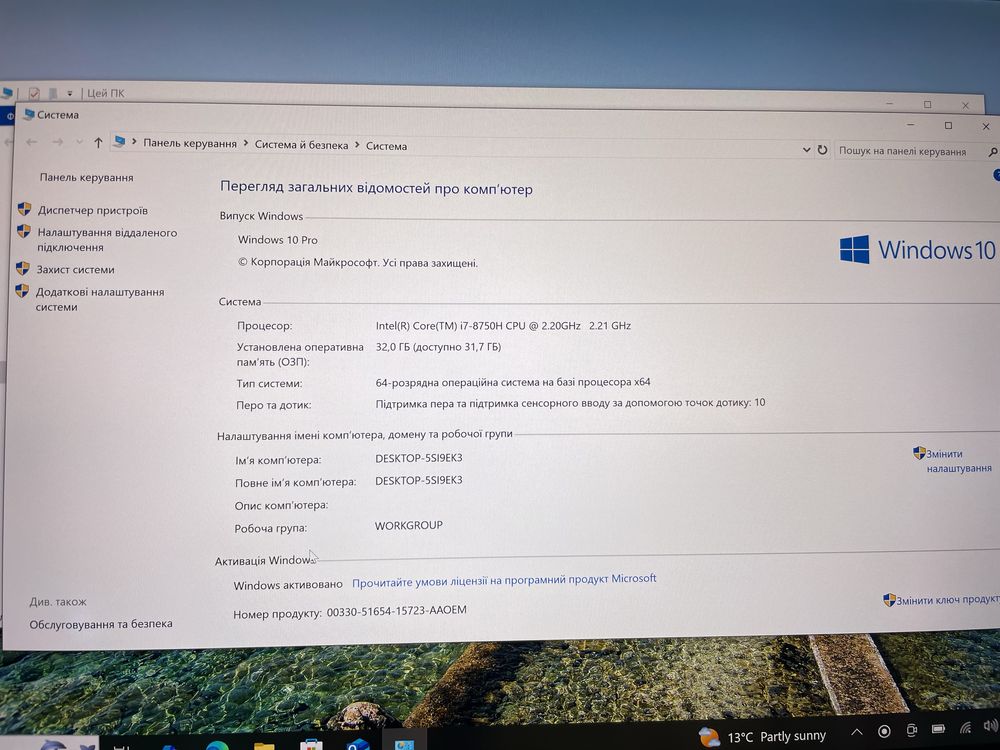The image size is (1000, 750).
Task: Click computer icon in address bar
Action: tap(119, 142)
